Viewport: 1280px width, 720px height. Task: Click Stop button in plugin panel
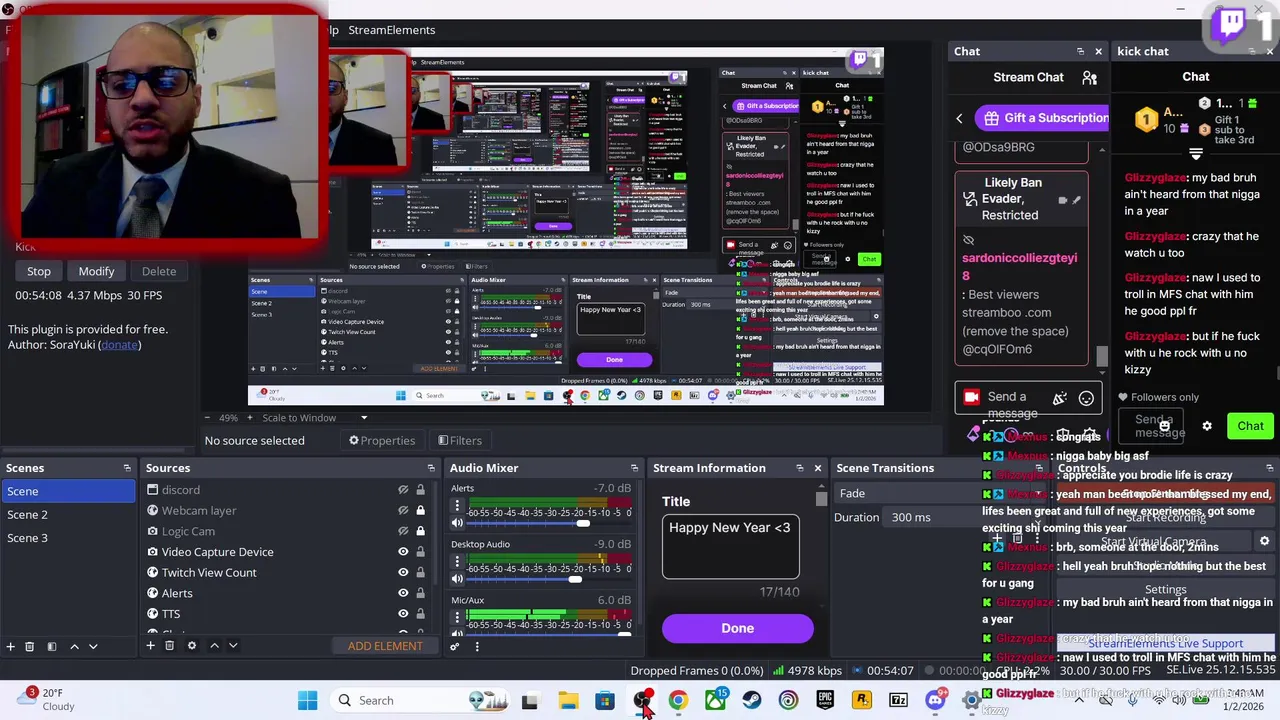(39, 271)
